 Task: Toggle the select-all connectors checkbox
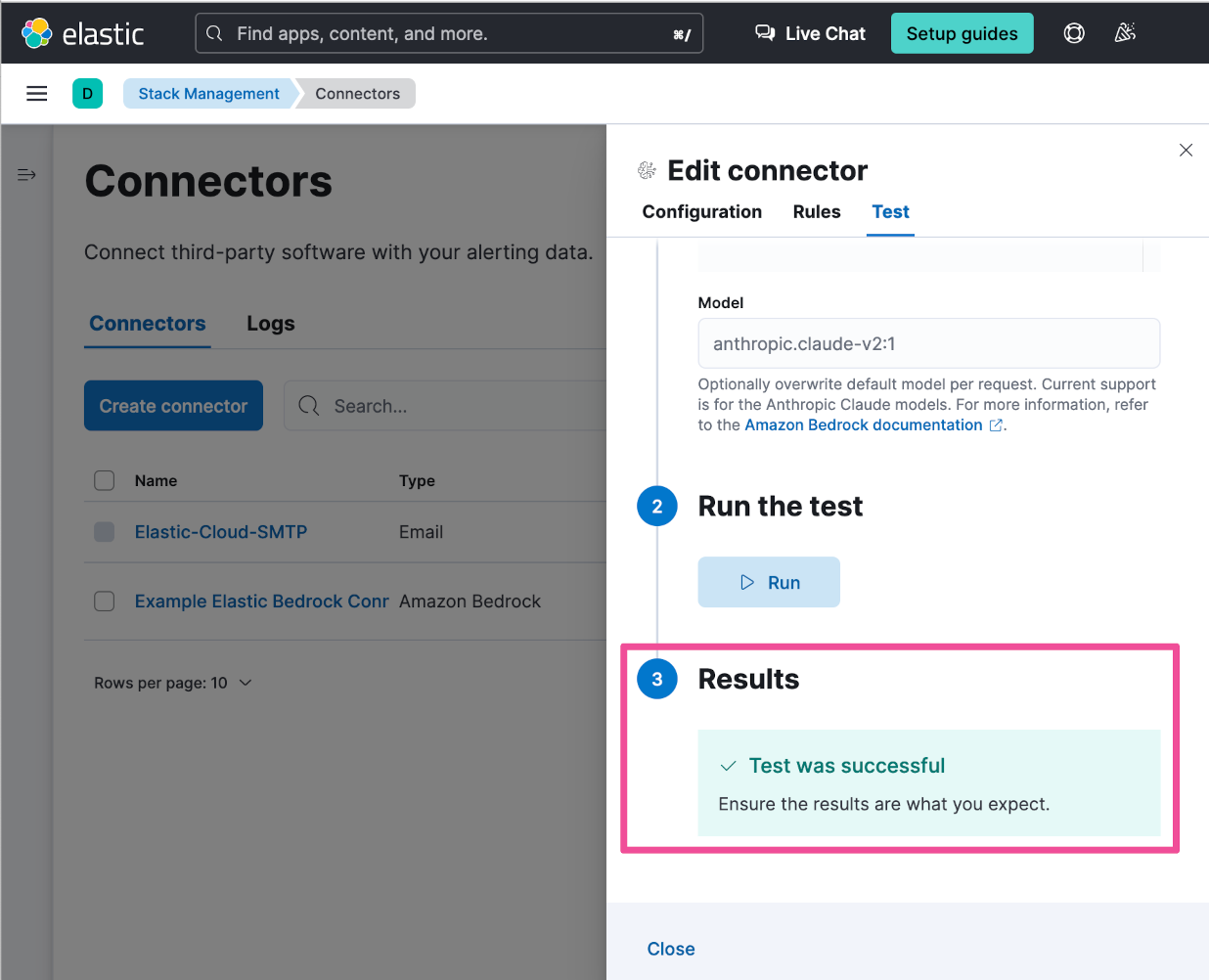coord(105,480)
